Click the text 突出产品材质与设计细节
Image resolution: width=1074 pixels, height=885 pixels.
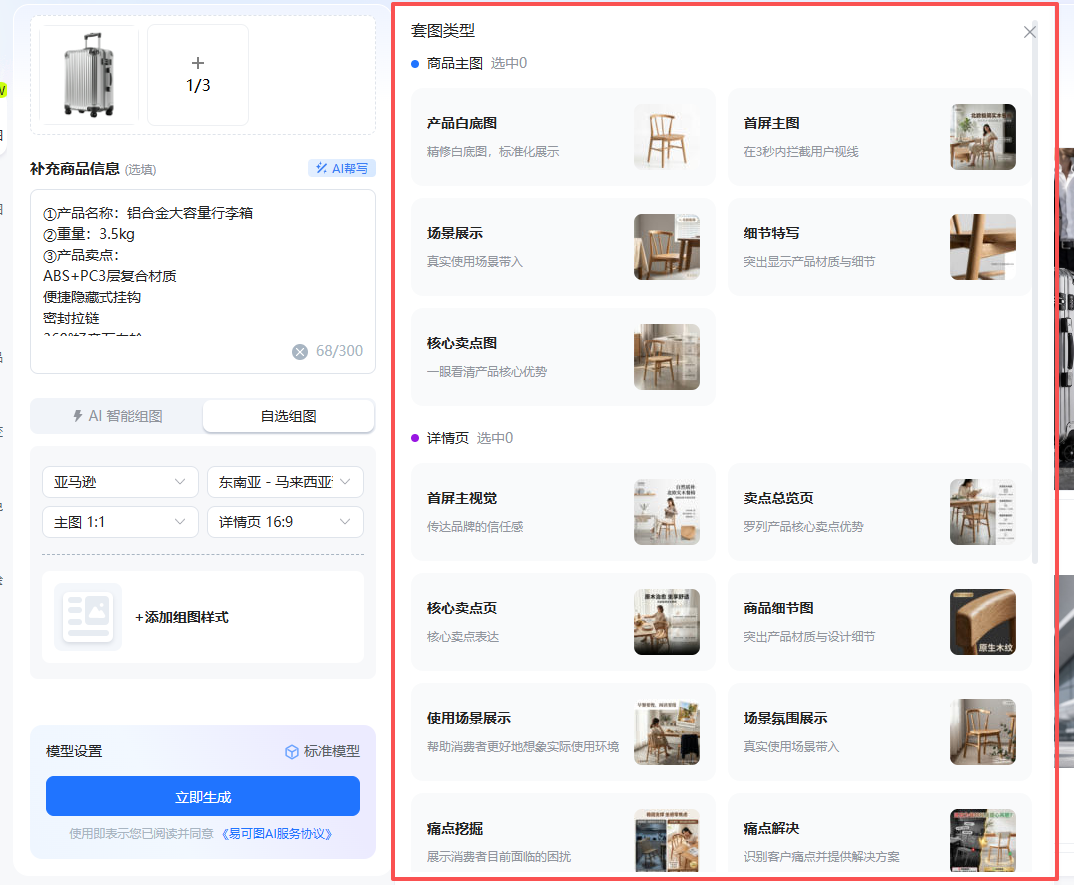pos(809,637)
